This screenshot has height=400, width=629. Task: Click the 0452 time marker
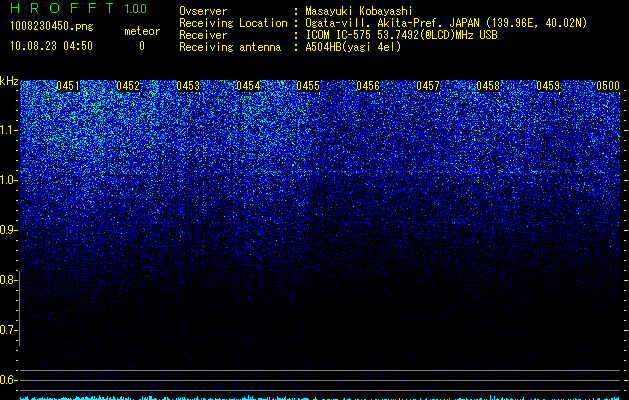click(128, 86)
